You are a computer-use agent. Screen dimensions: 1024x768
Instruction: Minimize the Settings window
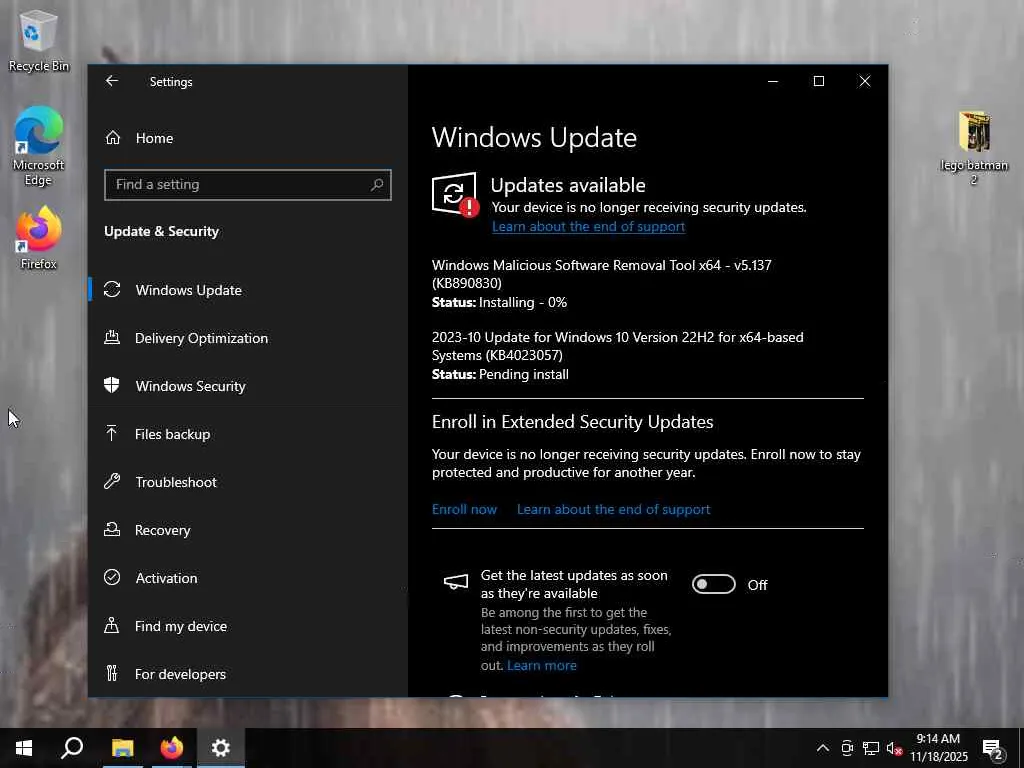click(x=773, y=81)
